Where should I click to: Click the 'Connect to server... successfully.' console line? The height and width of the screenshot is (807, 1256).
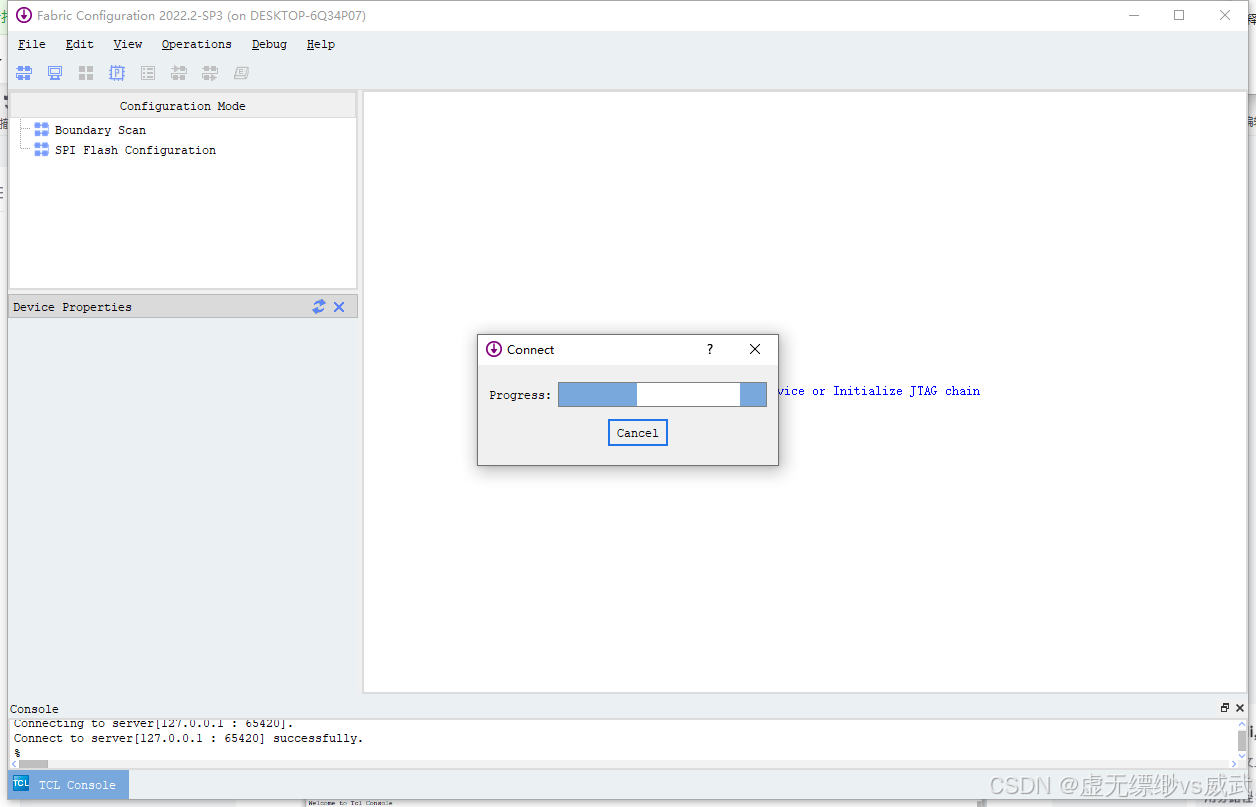click(x=189, y=738)
